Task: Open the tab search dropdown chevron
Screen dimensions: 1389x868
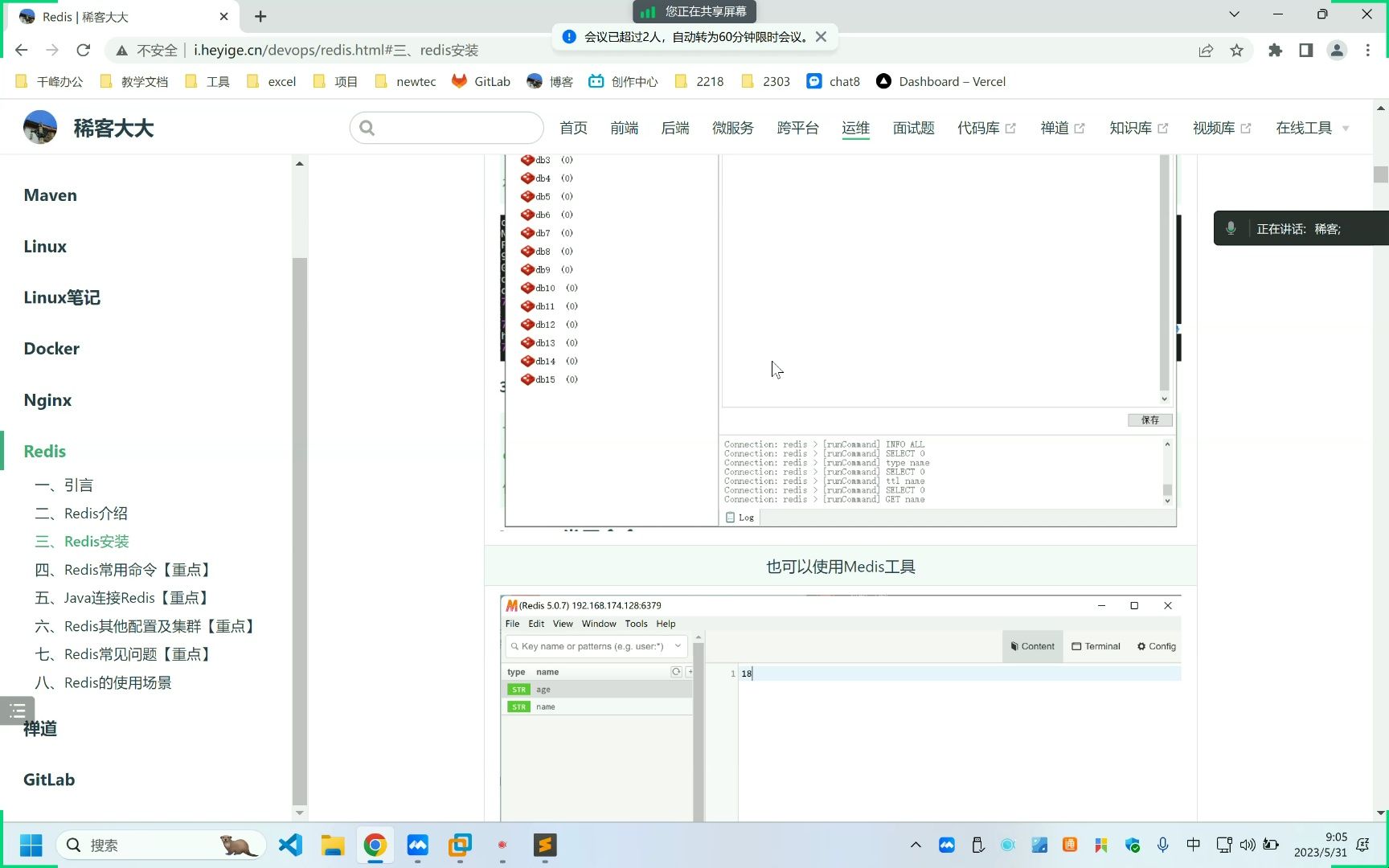Action: coord(1234,14)
